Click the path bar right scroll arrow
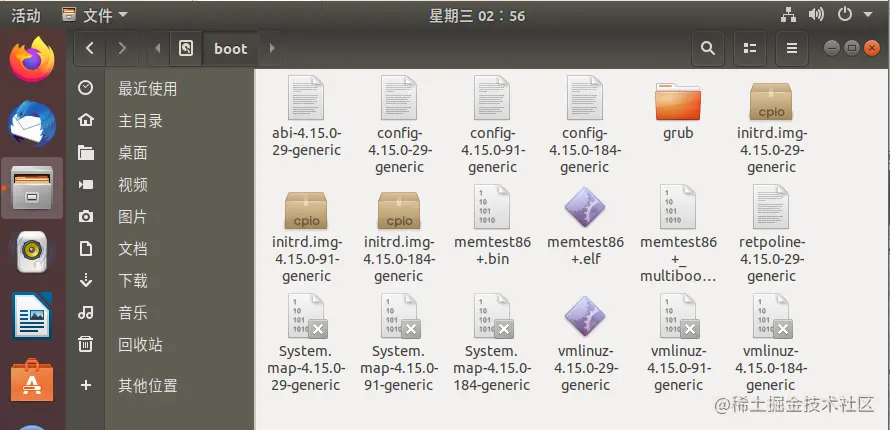 click(272, 49)
